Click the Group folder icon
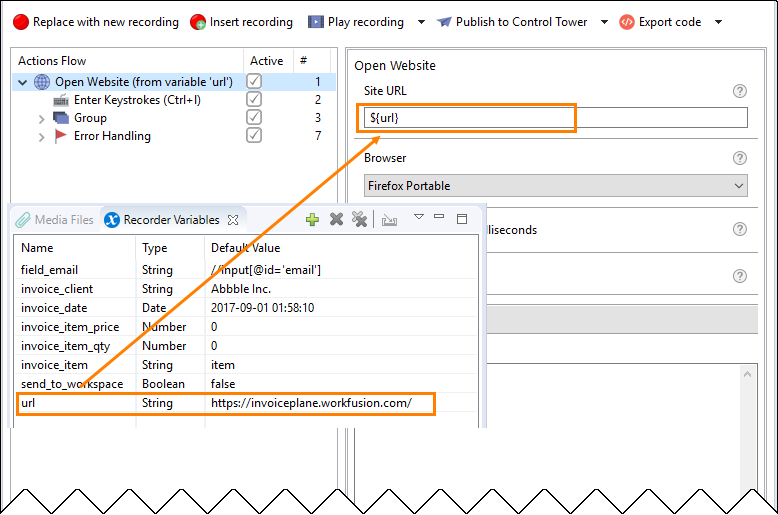This screenshot has width=778, height=515. [x=61, y=118]
